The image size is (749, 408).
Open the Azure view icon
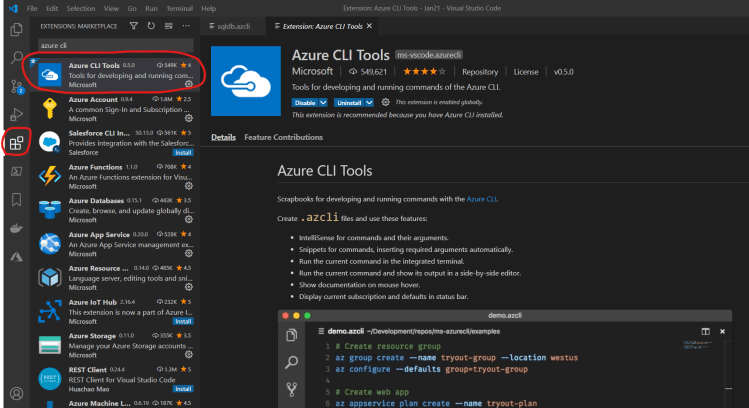click(x=16, y=257)
